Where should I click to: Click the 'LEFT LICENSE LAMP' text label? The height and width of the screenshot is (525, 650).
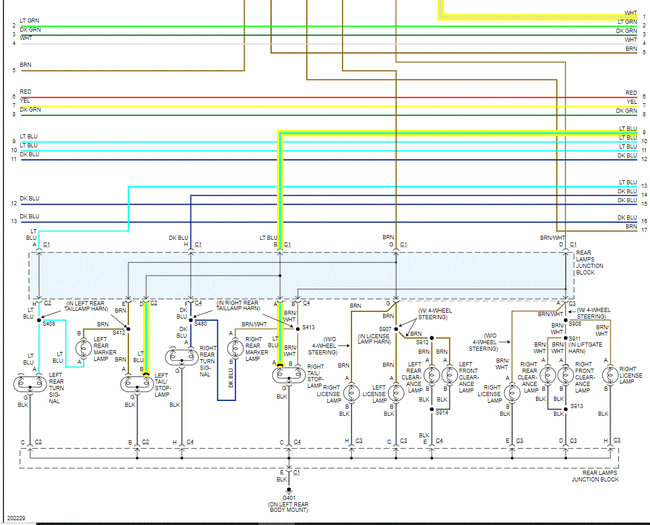click(375, 394)
